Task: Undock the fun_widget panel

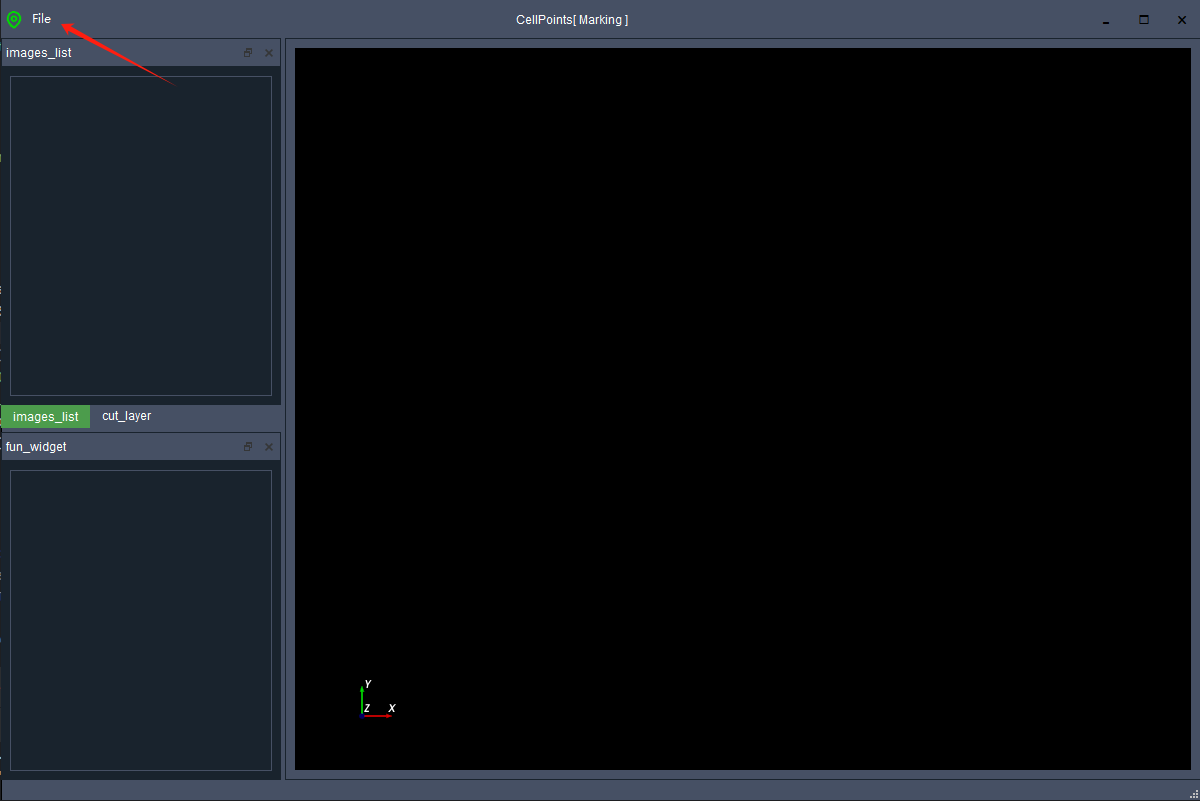Action: tap(248, 447)
